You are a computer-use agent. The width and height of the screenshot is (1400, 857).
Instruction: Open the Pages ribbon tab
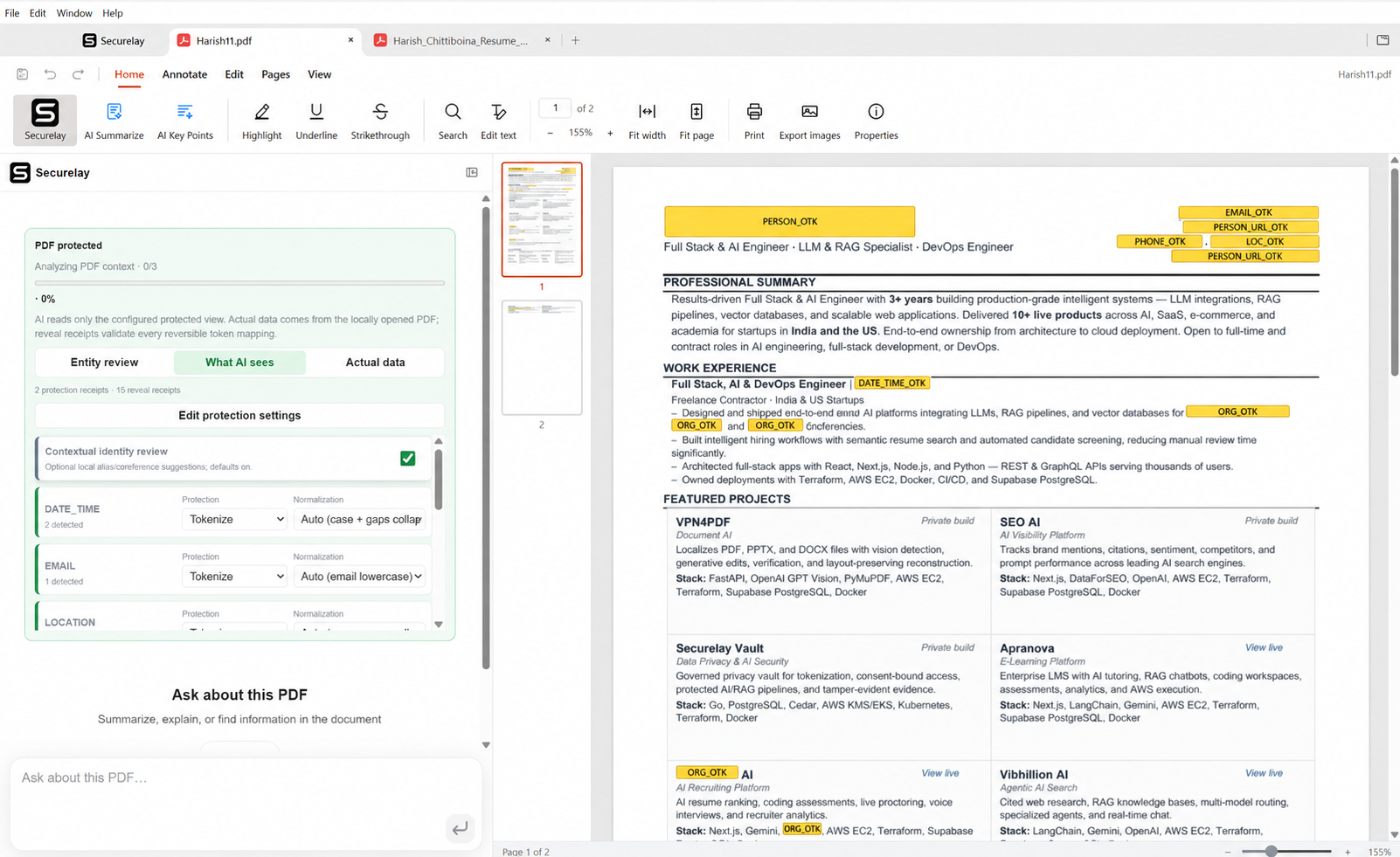275,74
